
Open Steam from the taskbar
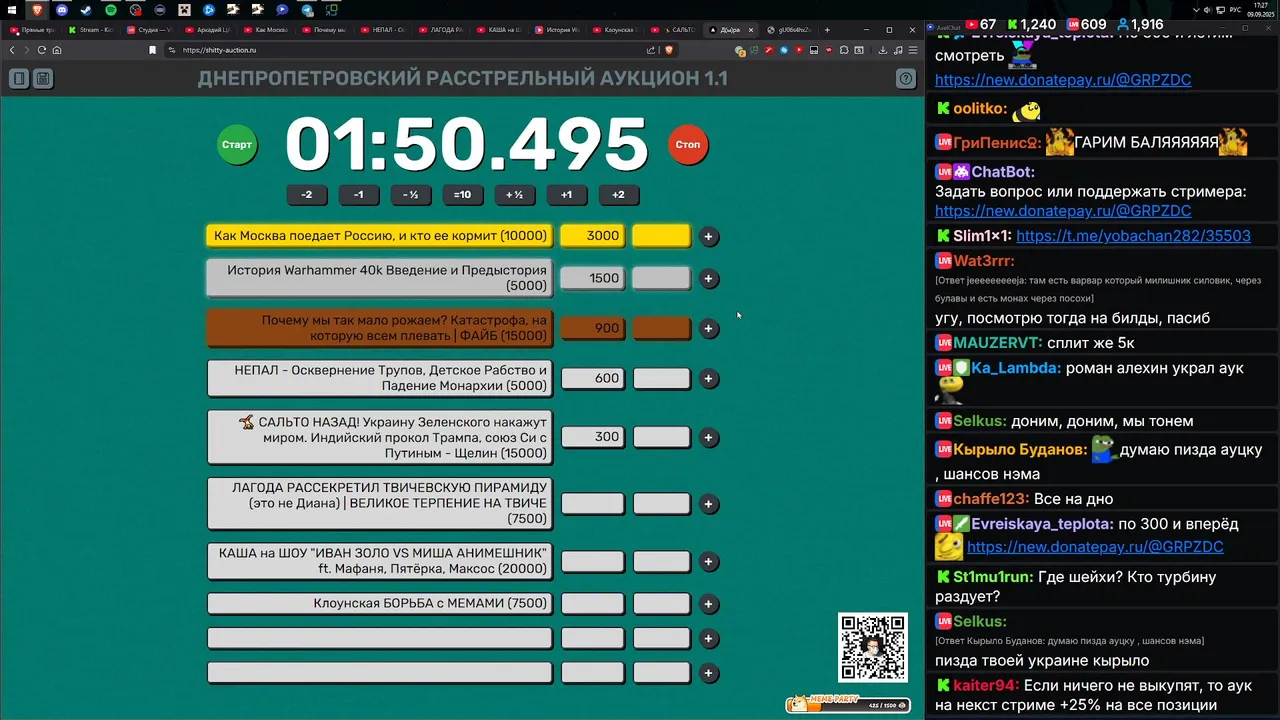[86, 10]
